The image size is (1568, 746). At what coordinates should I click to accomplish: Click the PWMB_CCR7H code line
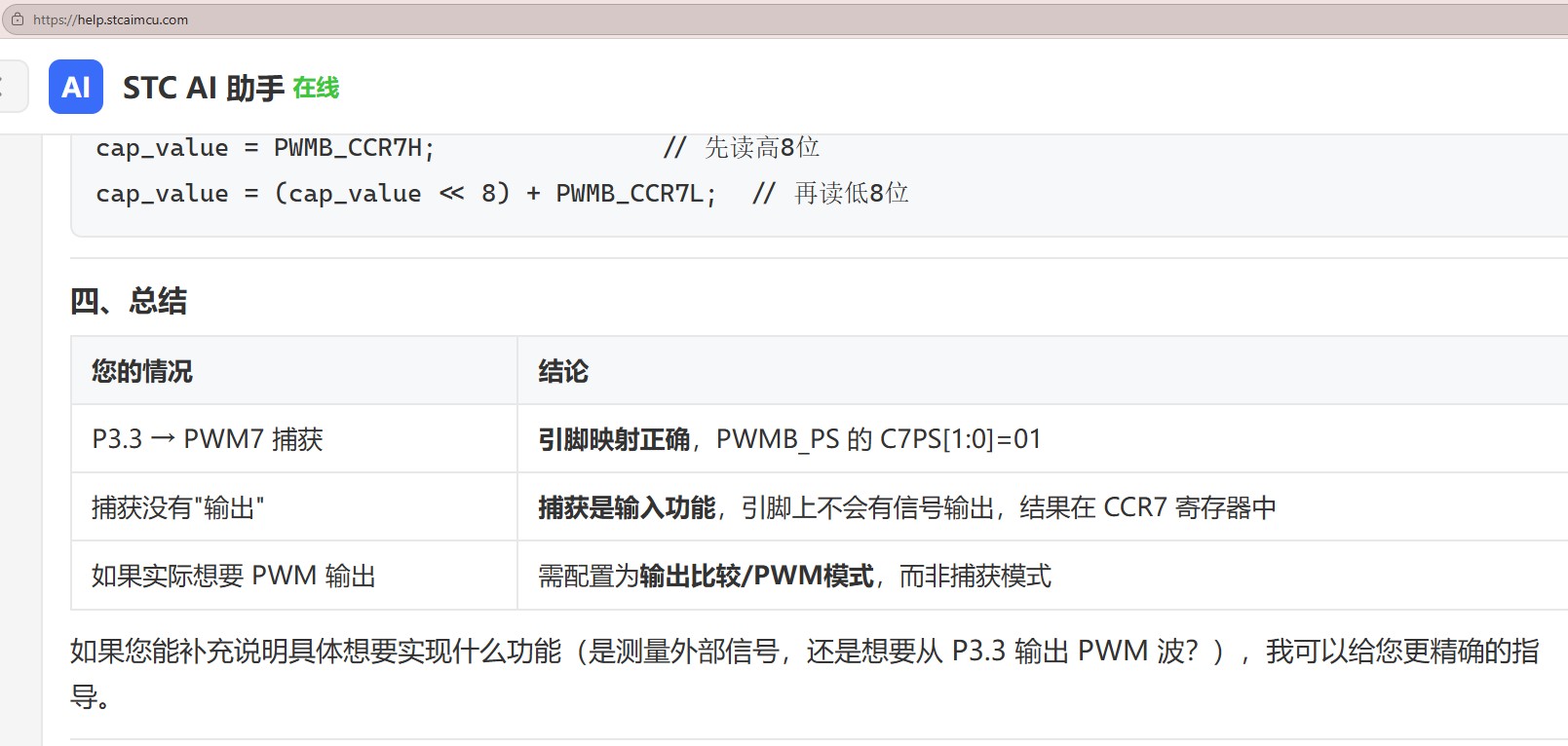265,148
